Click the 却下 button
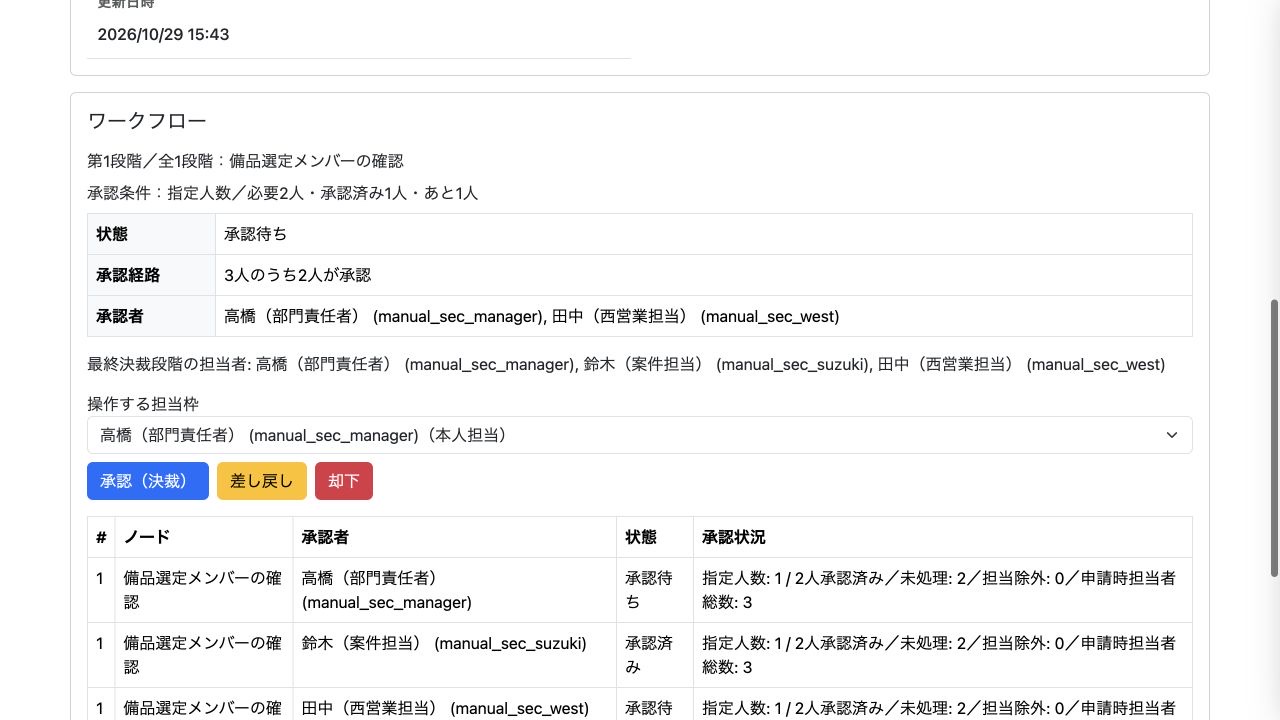The height and width of the screenshot is (720, 1280). coord(344,481)
